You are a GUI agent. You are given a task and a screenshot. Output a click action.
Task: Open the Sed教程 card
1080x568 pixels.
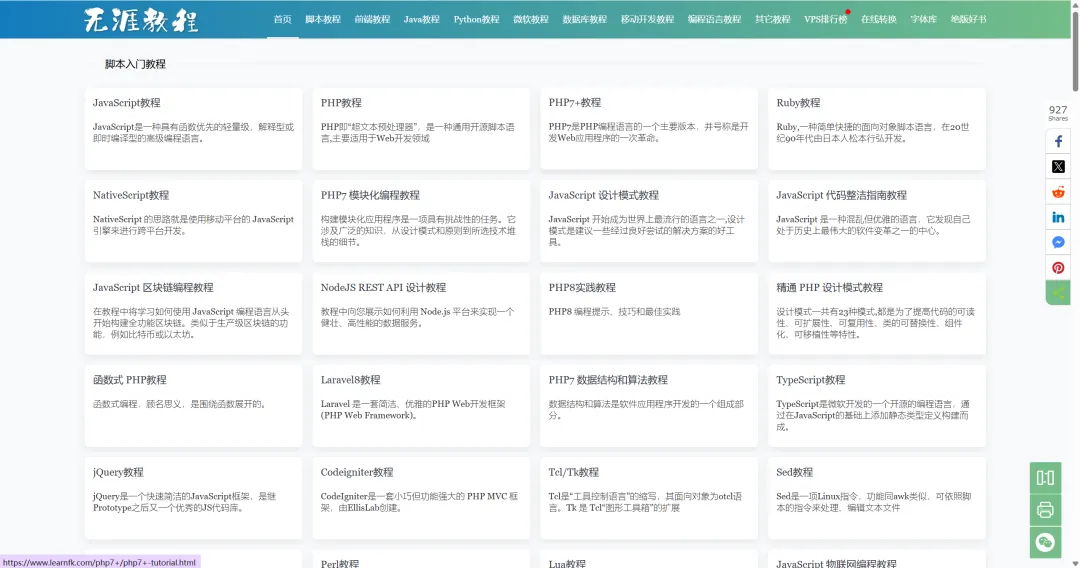click(877, 498)
